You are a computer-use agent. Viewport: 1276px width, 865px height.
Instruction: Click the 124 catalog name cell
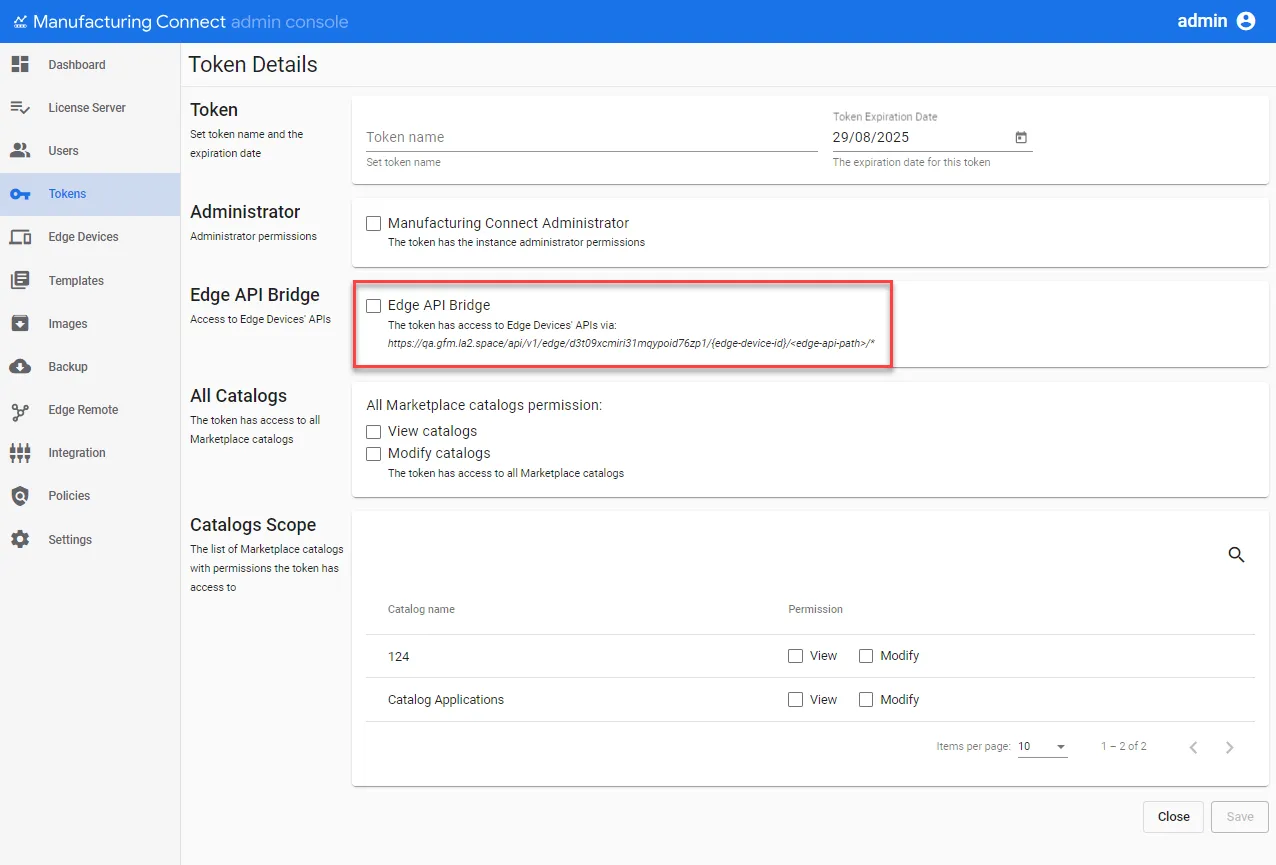pos(399,657)
